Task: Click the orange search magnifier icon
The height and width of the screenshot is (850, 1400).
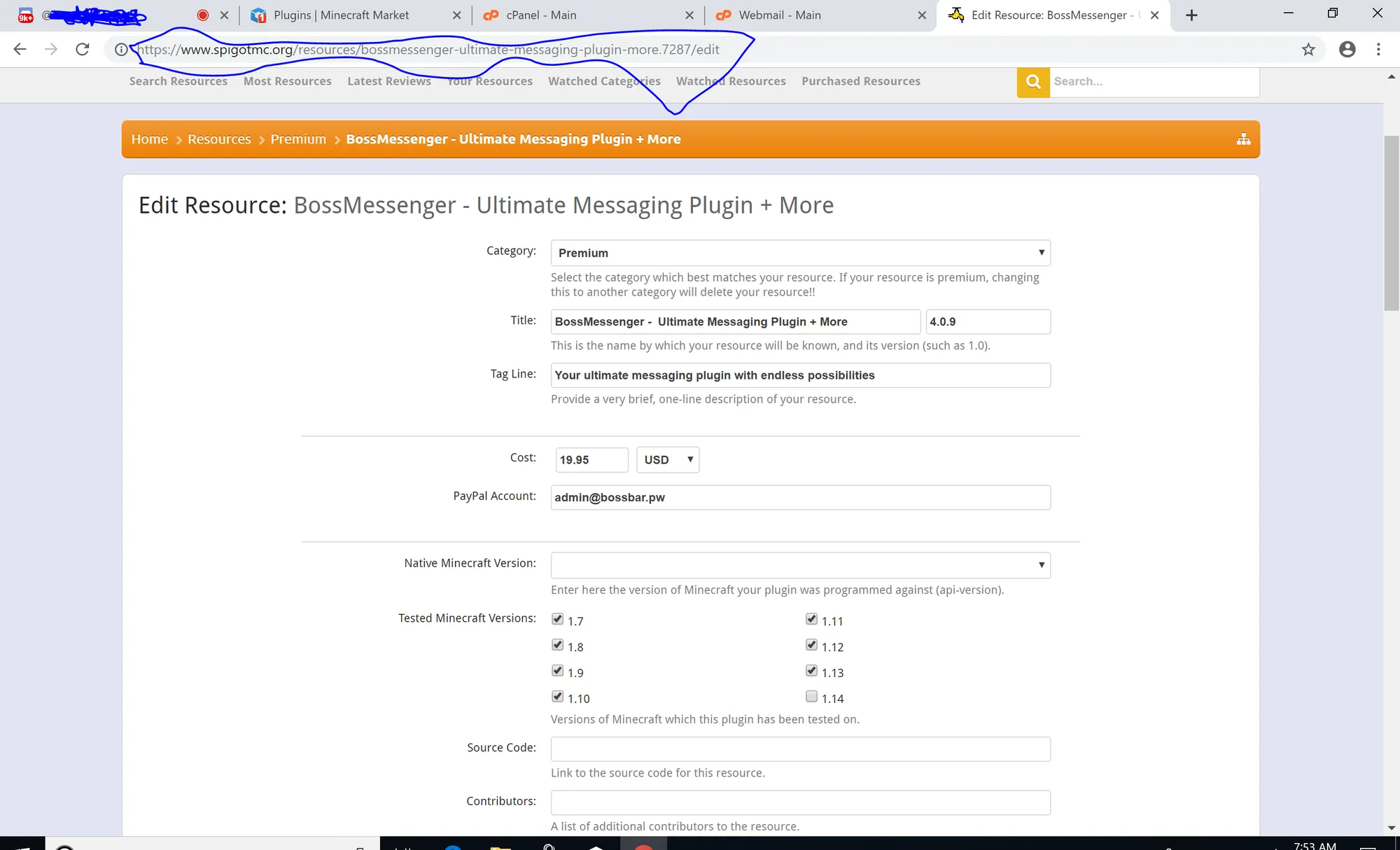Action: pos(1033,82)
